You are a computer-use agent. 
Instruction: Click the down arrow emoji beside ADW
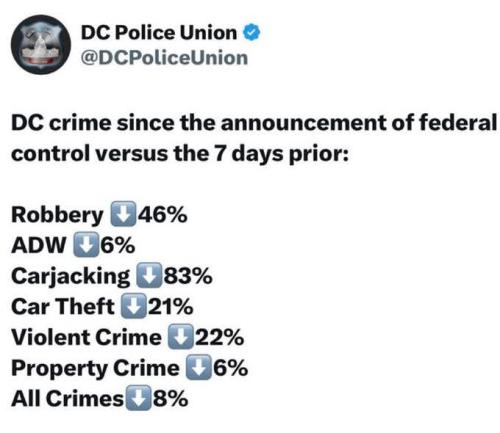click(x=86, y=245)
